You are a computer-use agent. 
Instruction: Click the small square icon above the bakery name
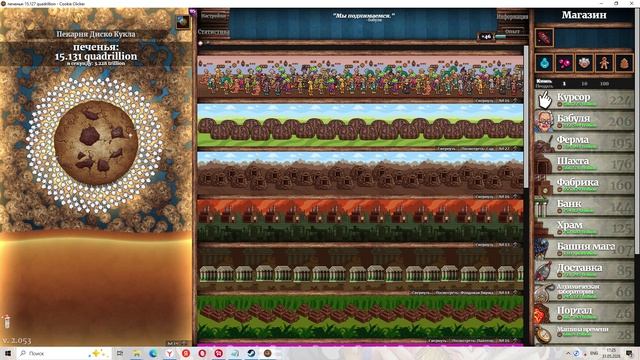pyautogui.click(x=182, y=22)
